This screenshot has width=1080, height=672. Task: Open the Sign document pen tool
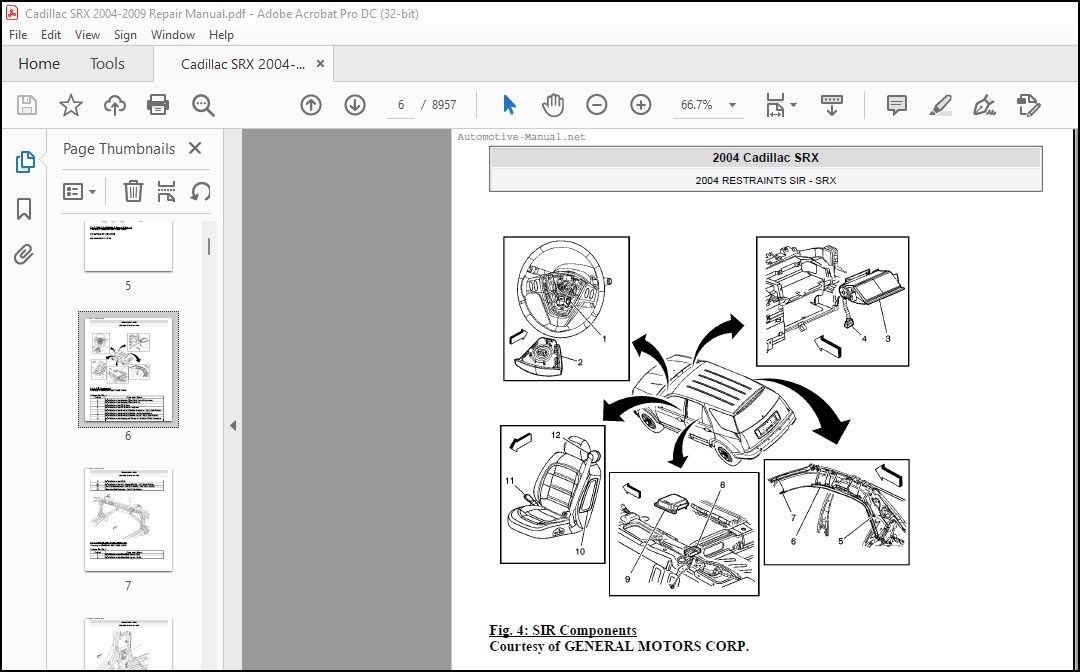(984, 105)
